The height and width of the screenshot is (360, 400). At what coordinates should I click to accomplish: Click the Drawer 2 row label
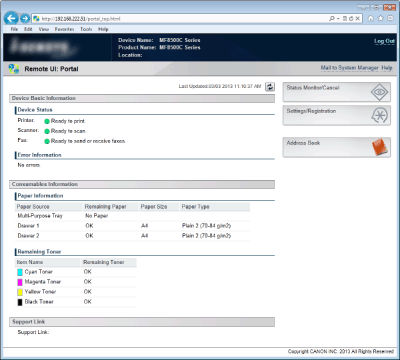pos(28,236)
